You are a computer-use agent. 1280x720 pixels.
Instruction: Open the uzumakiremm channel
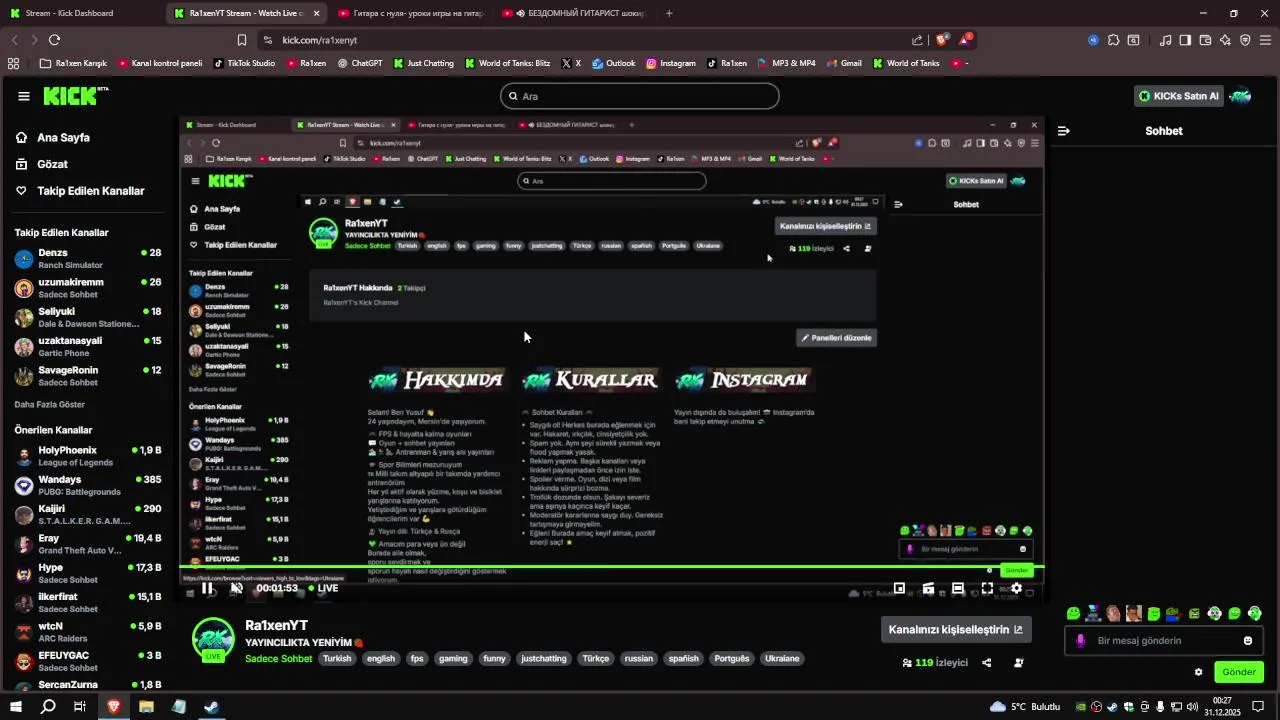click(x=88, y=288)
